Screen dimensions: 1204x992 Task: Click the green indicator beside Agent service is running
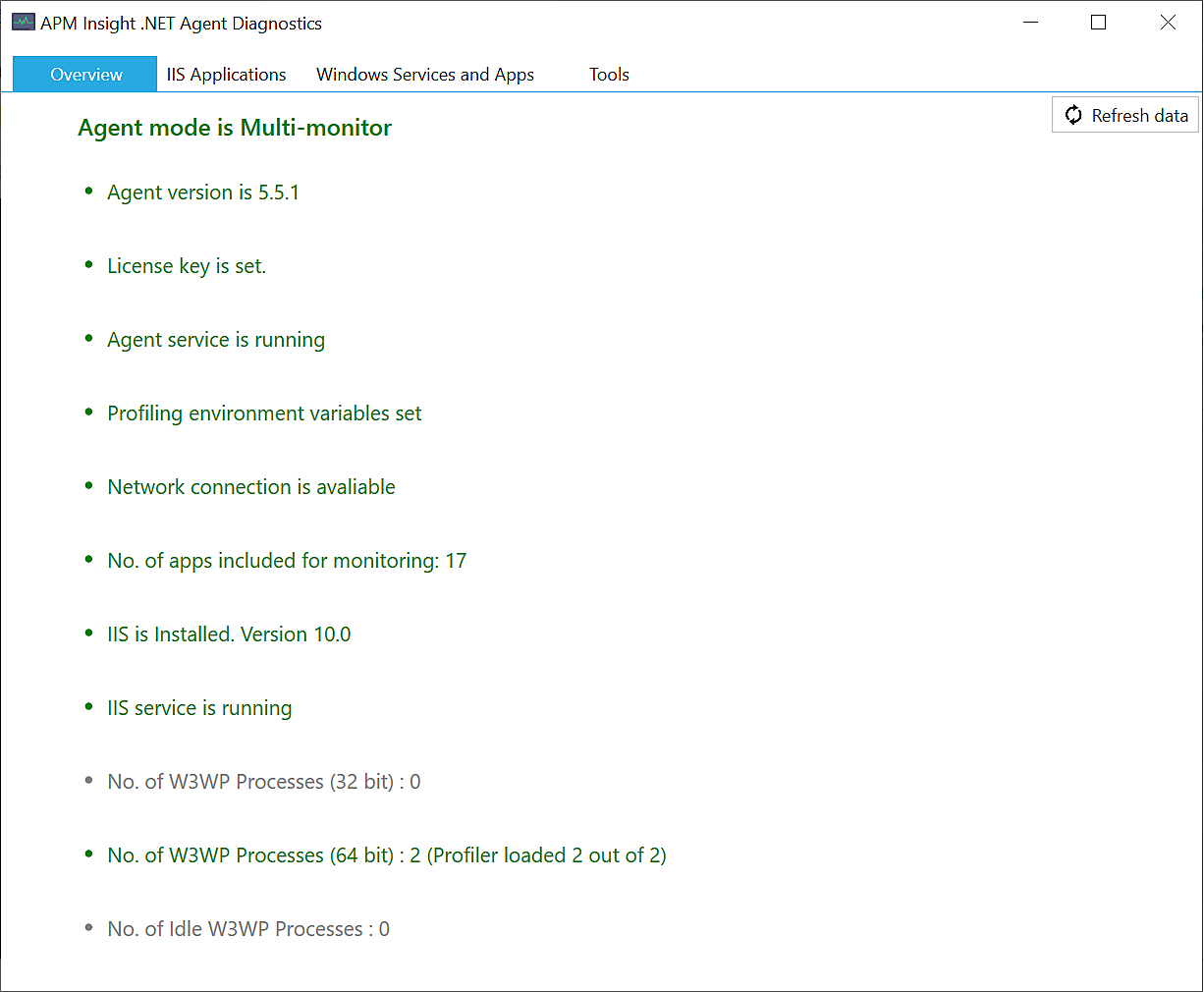tap(88, 339)
